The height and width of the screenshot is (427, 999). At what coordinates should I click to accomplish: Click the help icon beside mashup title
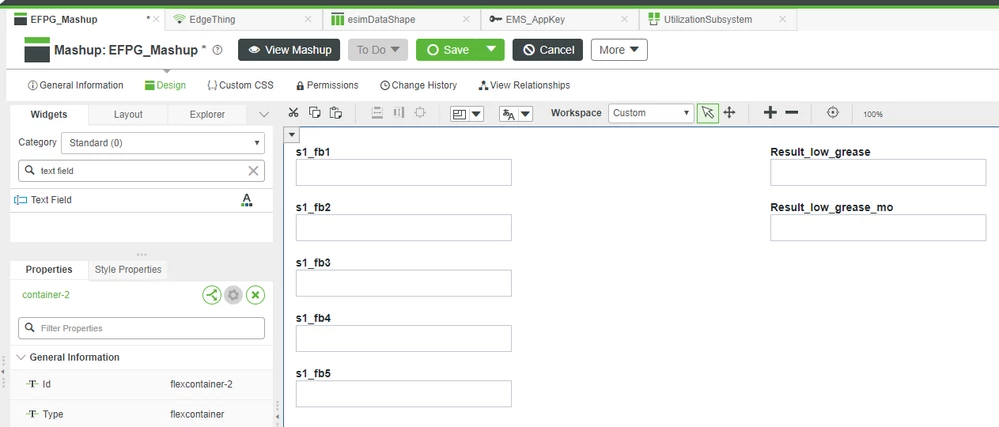click(217, 50)
